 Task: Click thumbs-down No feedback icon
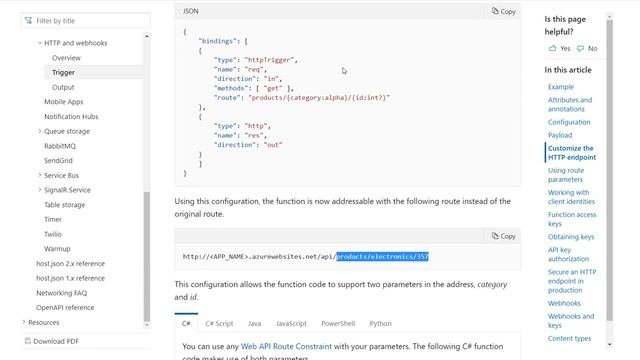click(x=580, y=48)
